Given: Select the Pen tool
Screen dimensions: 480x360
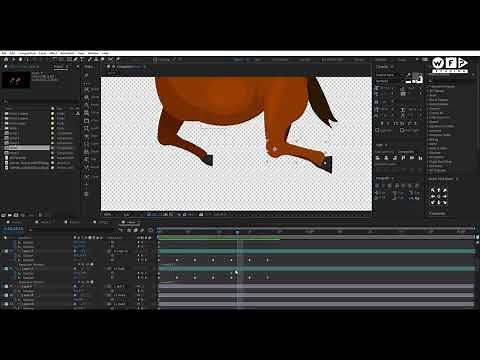Looking at the screenshot, I should pyautogui.click(x=76, y=60).
